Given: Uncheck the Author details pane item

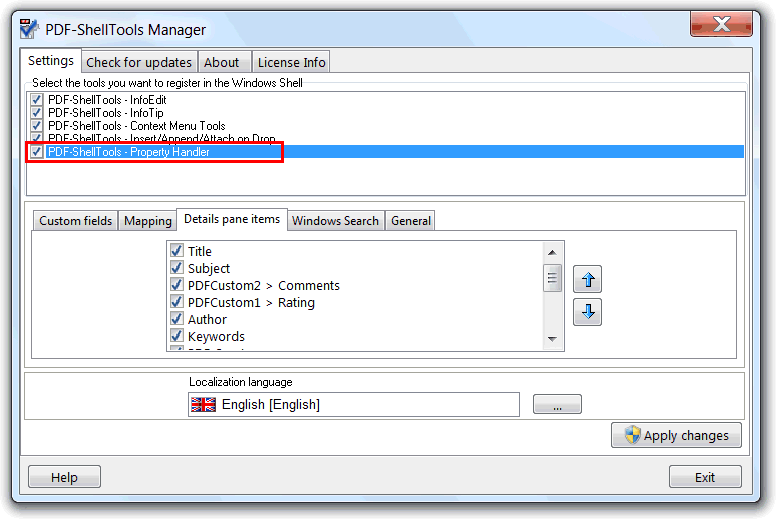Looking at the screenshot, I should 177,319.
